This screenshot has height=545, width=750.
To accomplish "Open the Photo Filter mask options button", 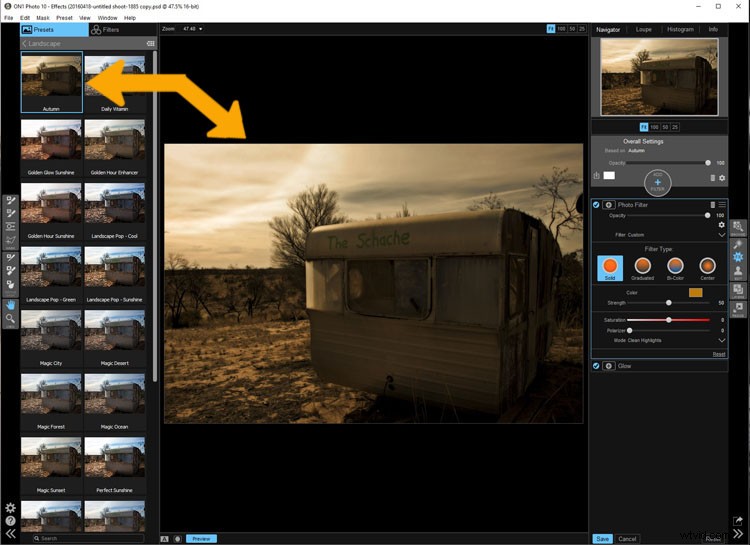I will pyautogui.click(x=608, y=205).
